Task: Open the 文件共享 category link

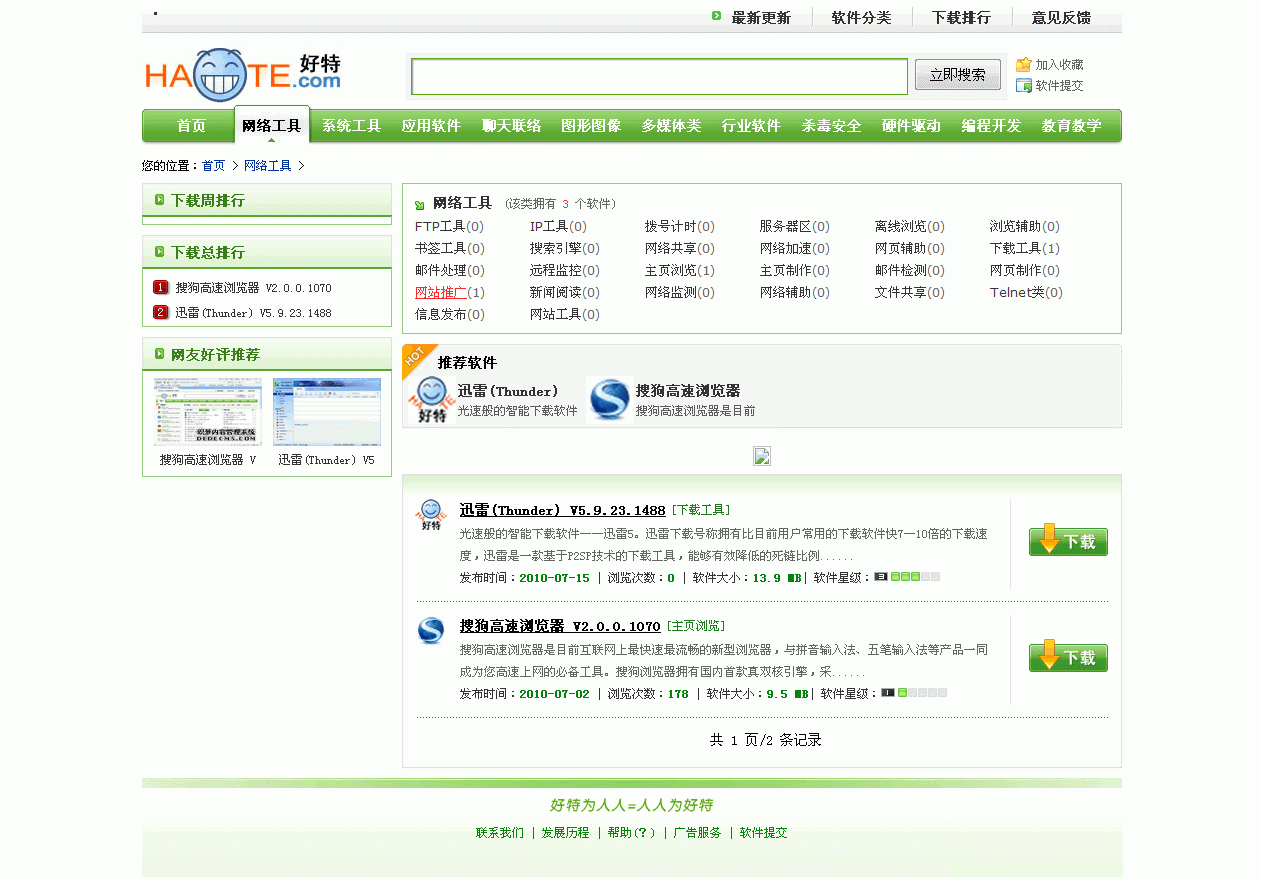Action: (x=901, y=292)
